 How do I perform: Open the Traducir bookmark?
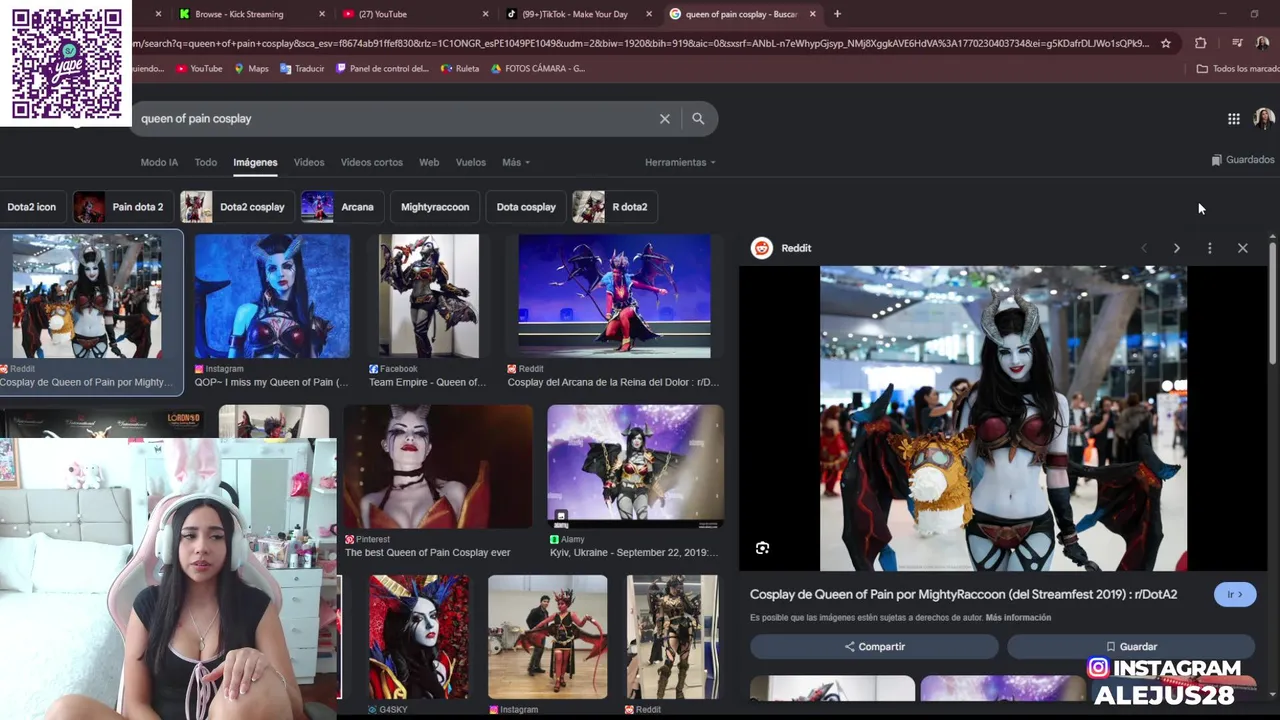tap(302, 69)
